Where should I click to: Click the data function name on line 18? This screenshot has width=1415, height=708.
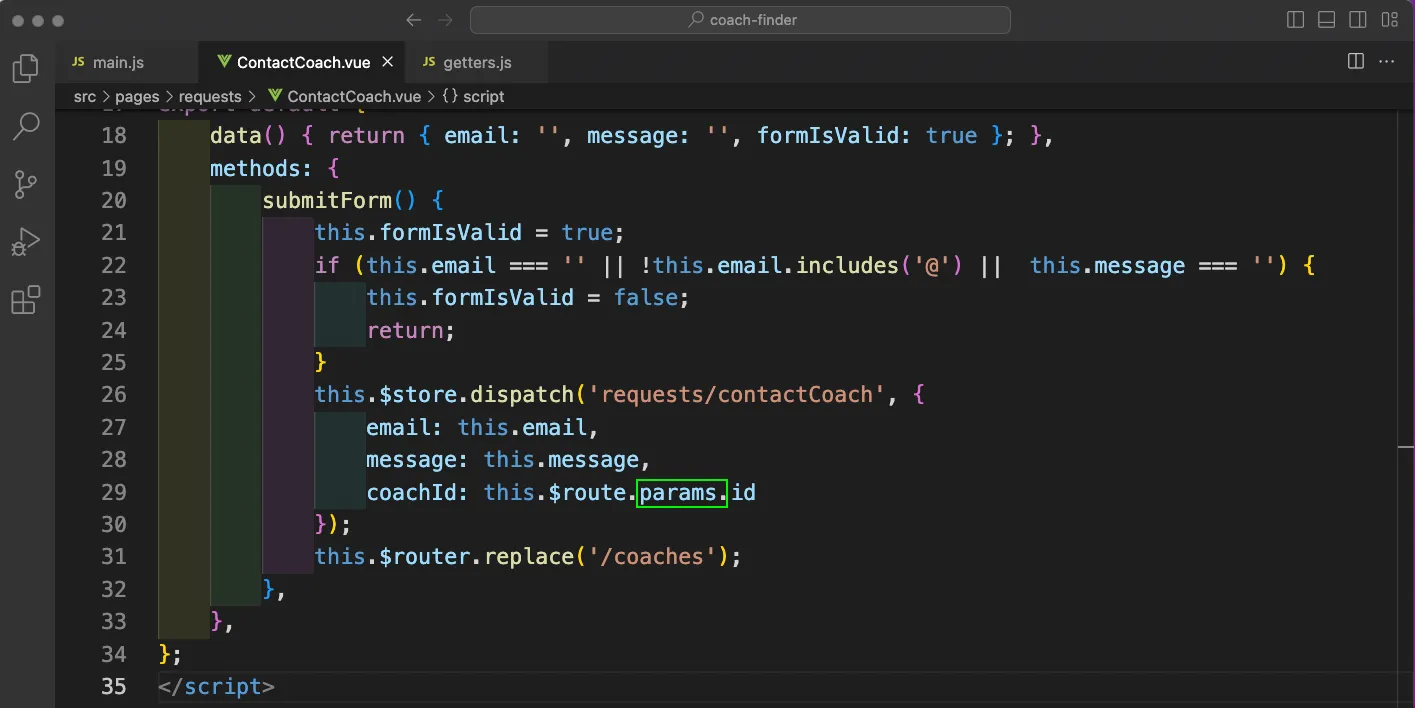pyautogui.click(x=236, y=136)
